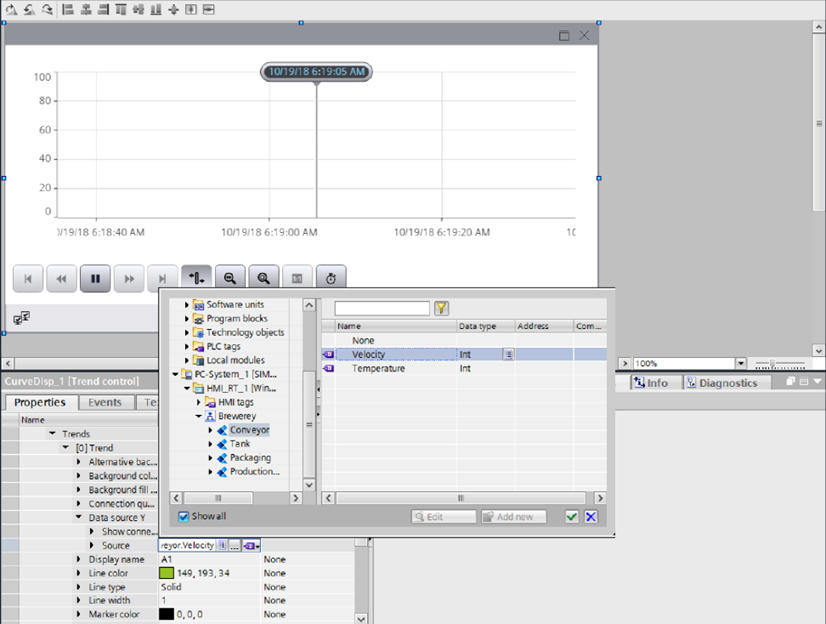Click the zoom out magnifier icon
826x624 pixels.
tap(230, 278)
